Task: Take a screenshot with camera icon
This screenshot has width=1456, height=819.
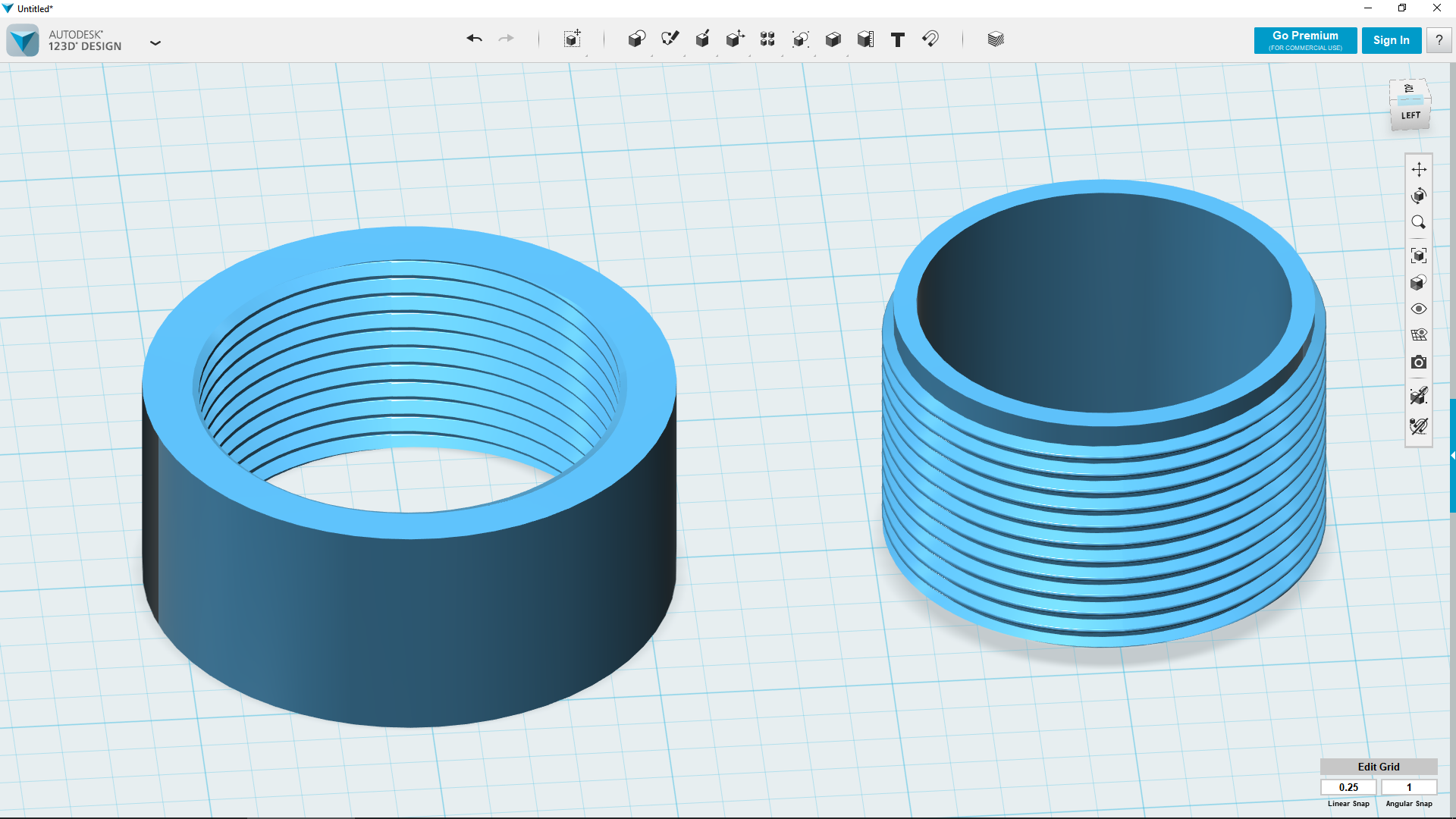Action: pyautogui.click(x=1419, y=362)
